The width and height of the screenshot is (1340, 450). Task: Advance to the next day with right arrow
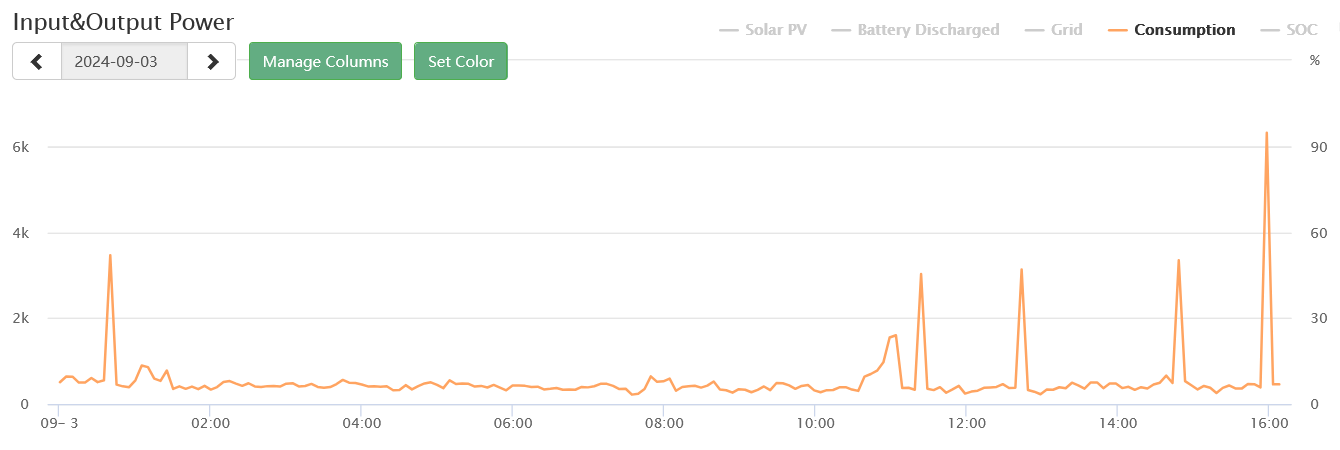click(x=212, y=61)
